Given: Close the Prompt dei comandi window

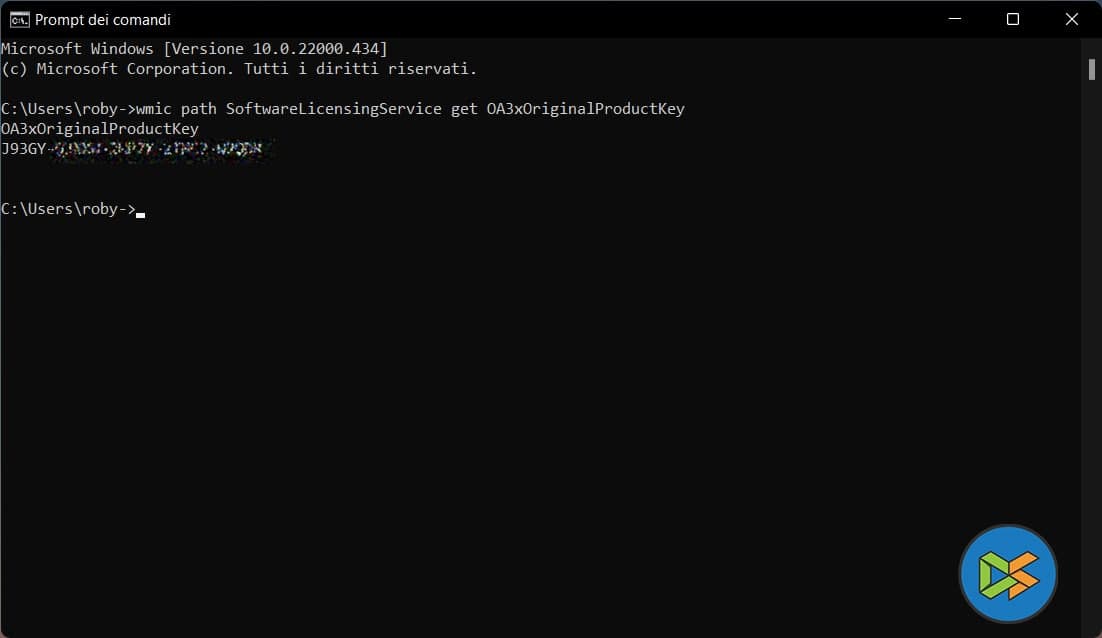Looking at the screenshot, I should click(1072, 19).
